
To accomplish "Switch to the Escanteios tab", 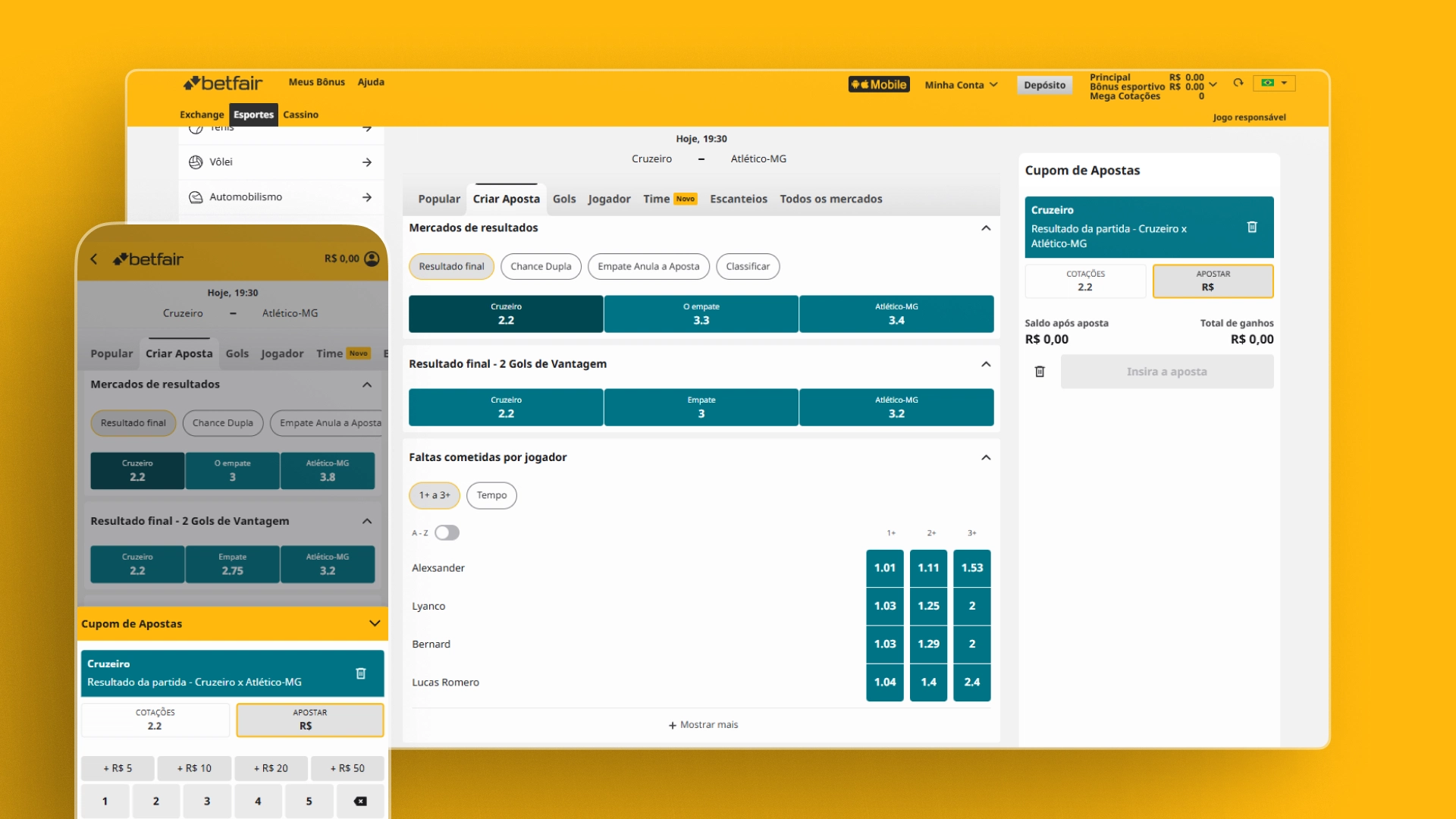I will point(738,199).
